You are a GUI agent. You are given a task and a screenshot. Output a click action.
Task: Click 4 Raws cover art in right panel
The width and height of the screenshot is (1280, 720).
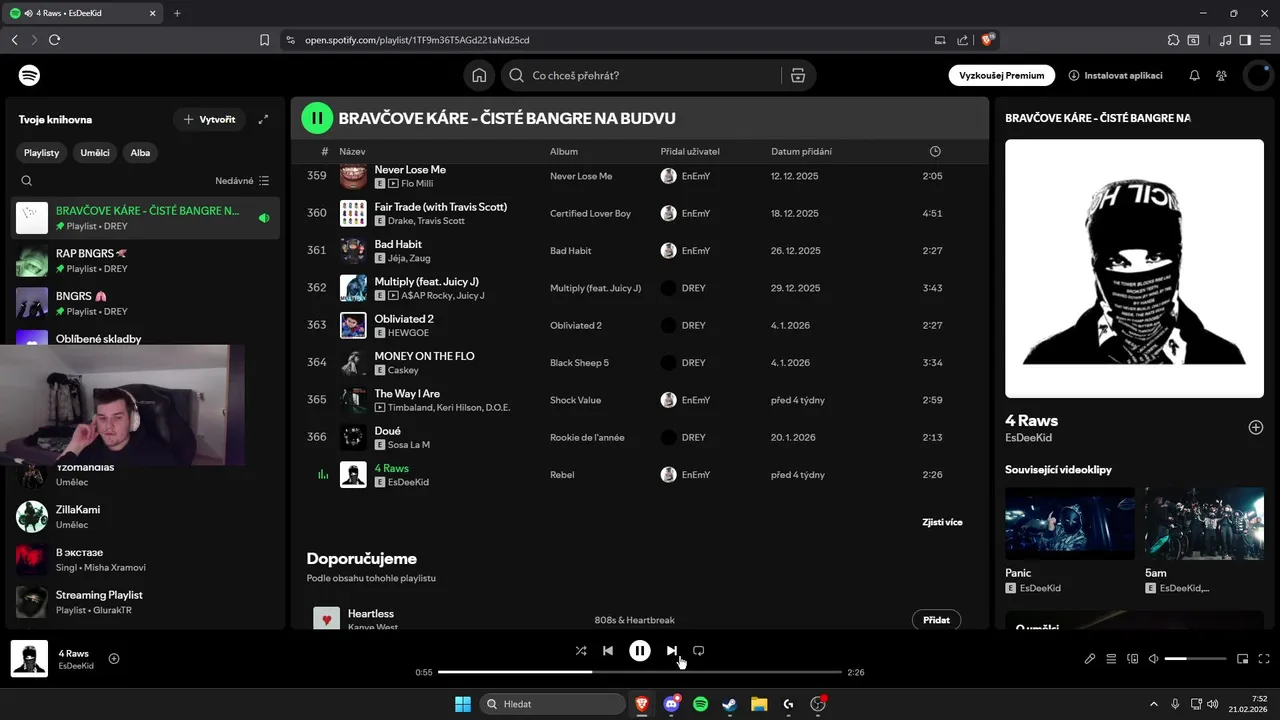coord(1134,268)
